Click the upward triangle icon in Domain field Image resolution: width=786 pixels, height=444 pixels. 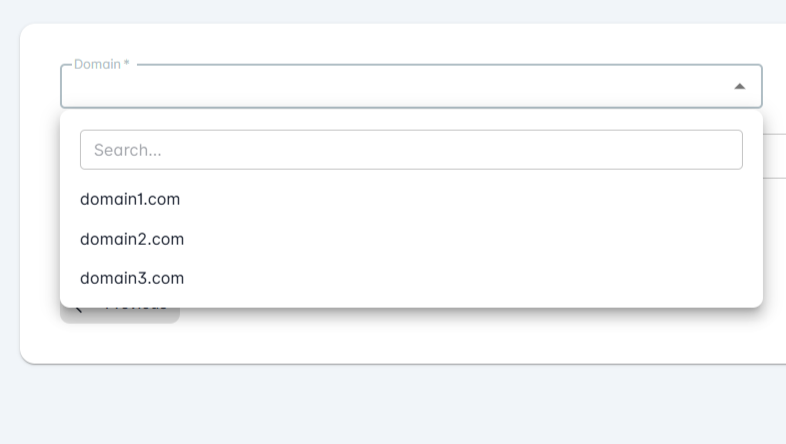click(x=739, y=87)
